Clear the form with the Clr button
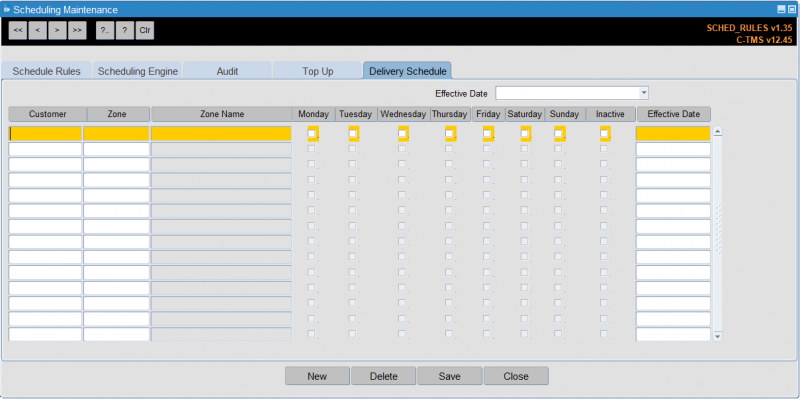 (x=145, y=31)
